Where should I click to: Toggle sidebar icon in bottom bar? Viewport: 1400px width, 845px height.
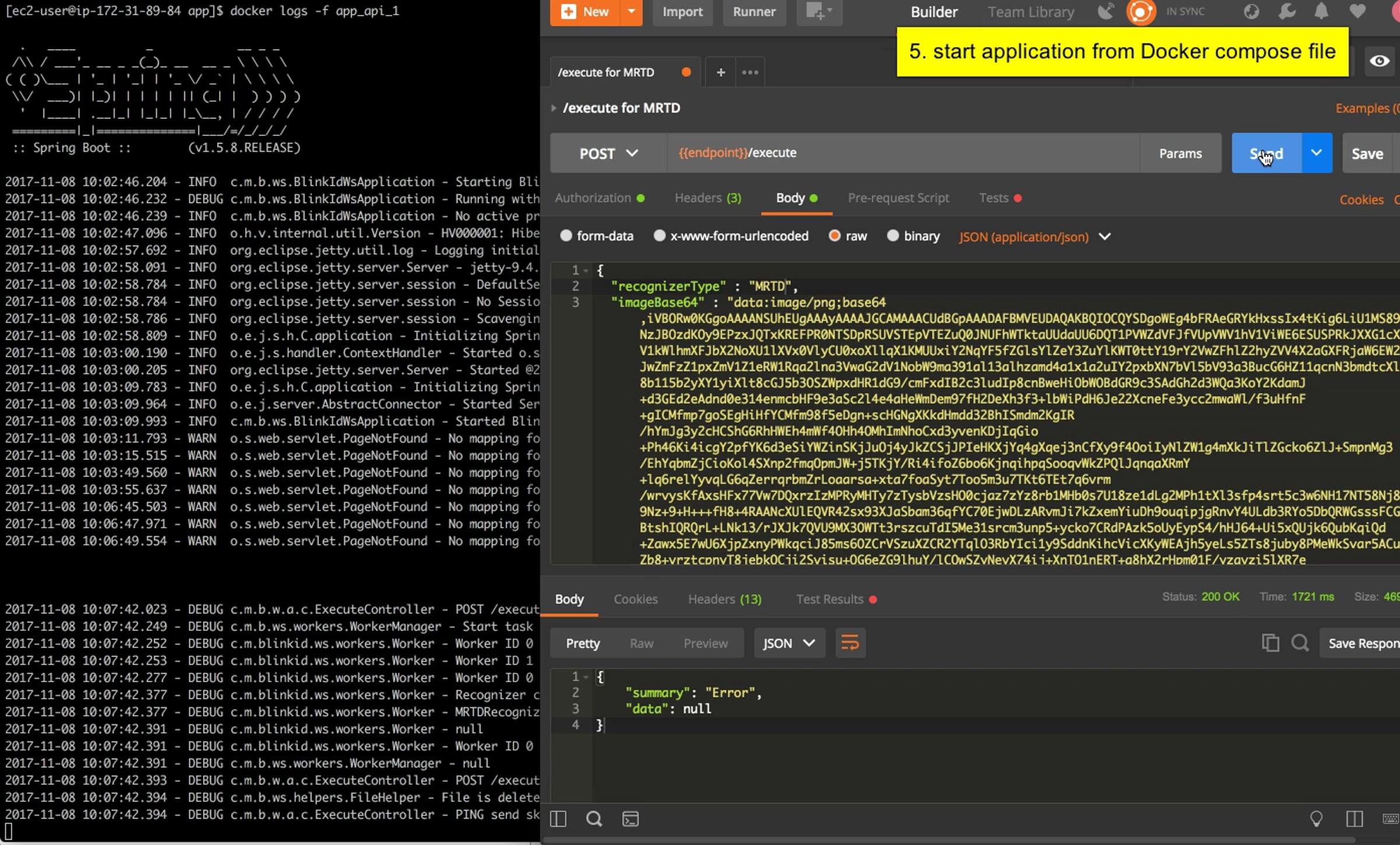558,819
